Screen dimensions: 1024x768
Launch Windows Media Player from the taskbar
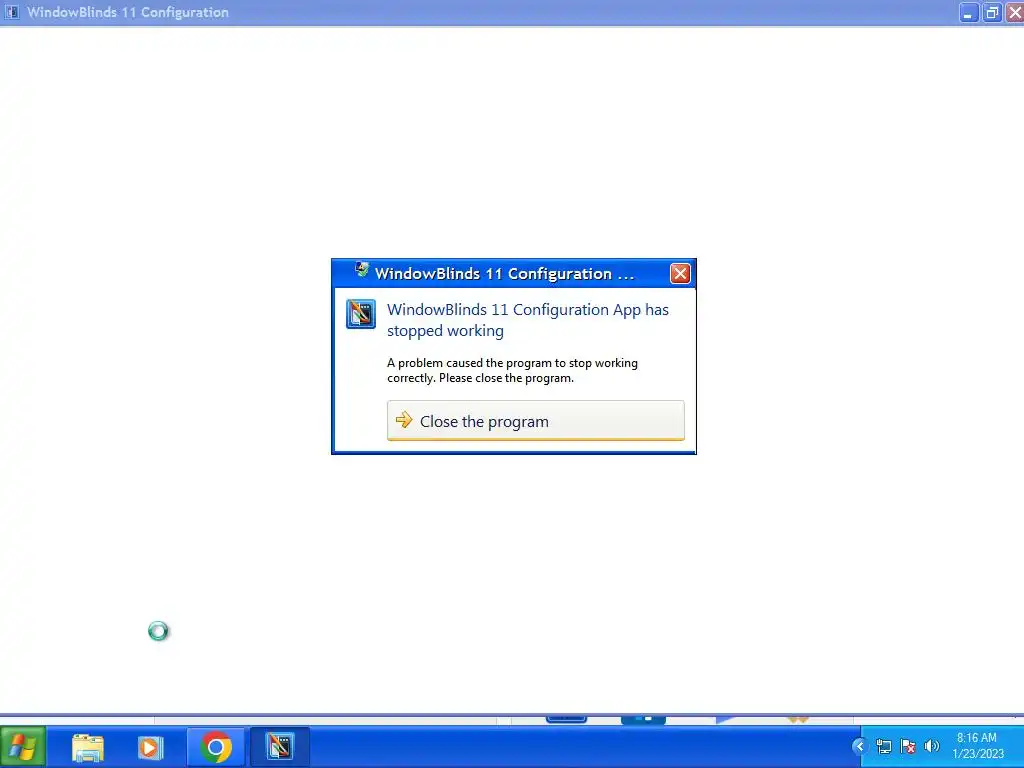point(150,747)
